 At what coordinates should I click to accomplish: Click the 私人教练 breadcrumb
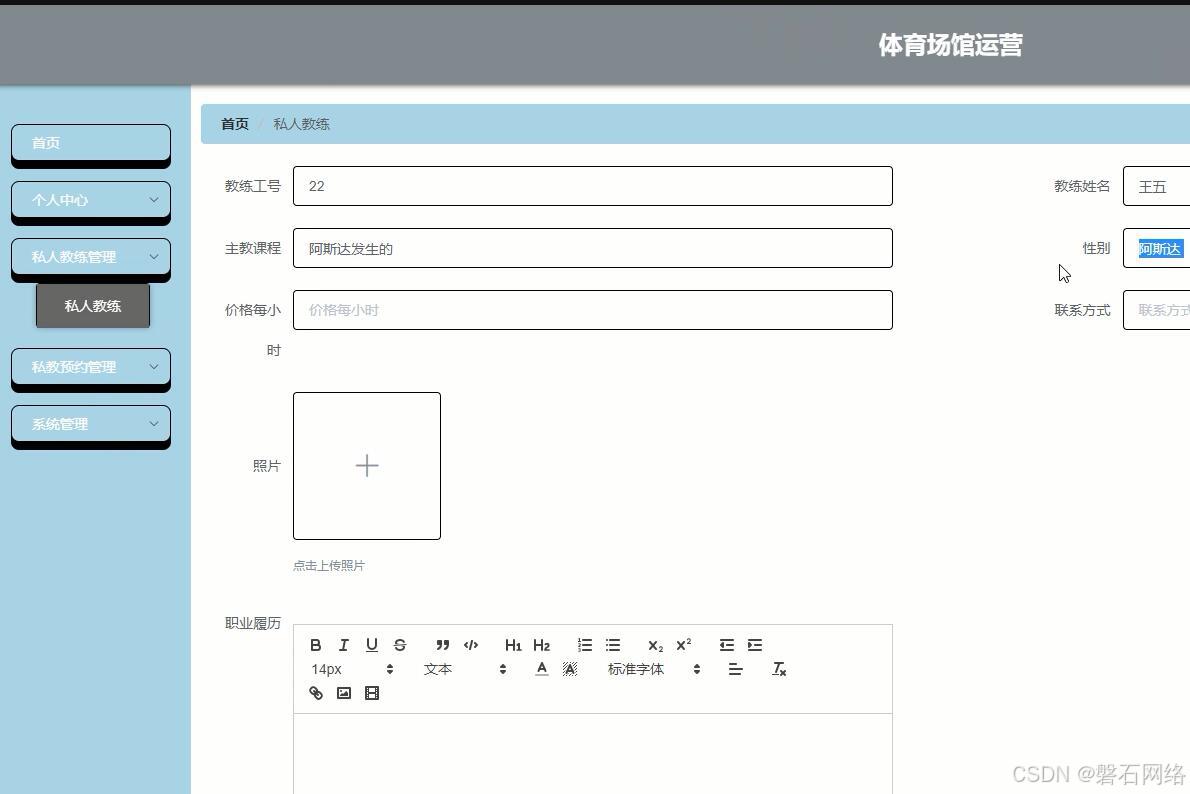pyautogui.click(x=301, y=124)
